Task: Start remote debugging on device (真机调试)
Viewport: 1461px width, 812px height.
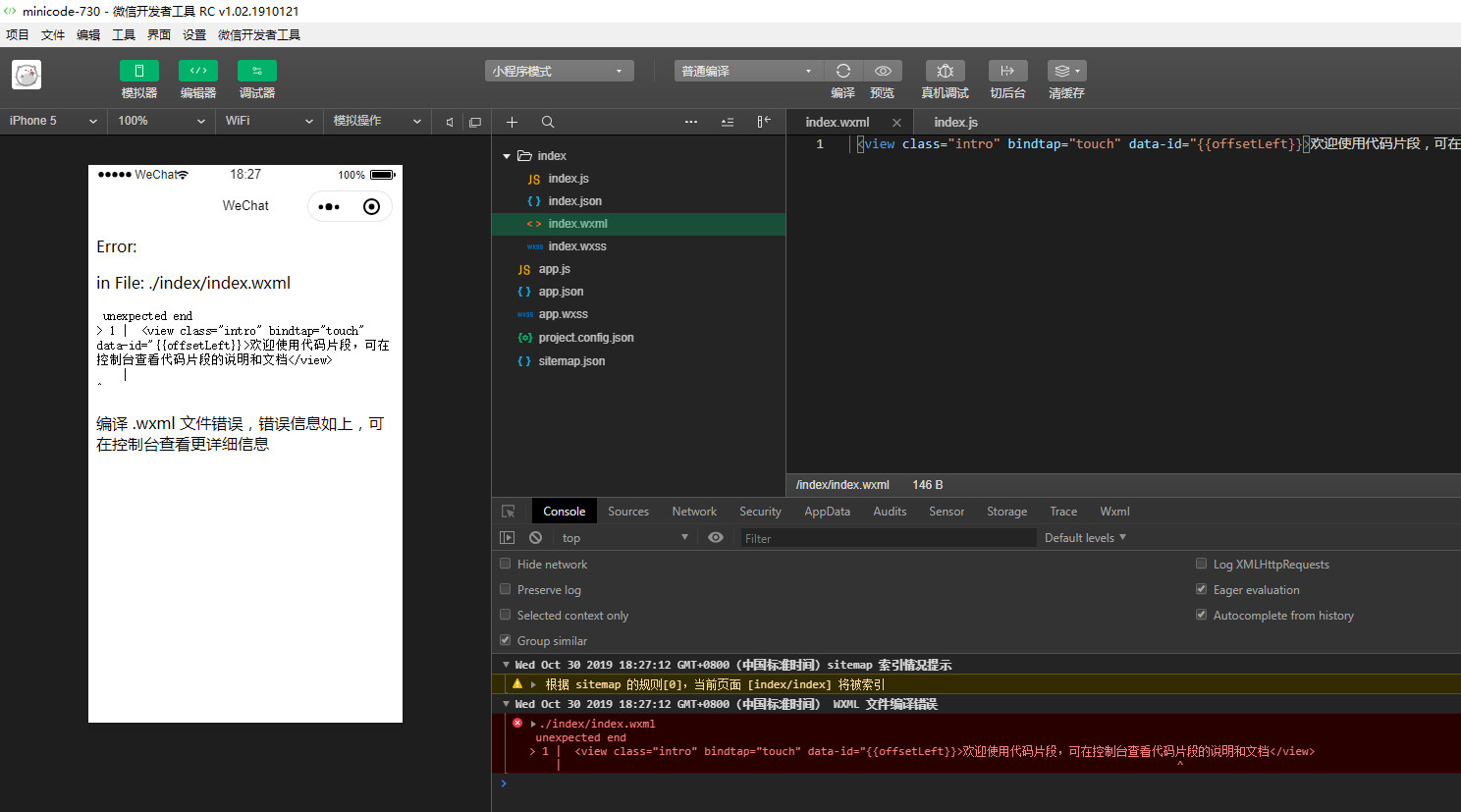Action: [946, 71]
